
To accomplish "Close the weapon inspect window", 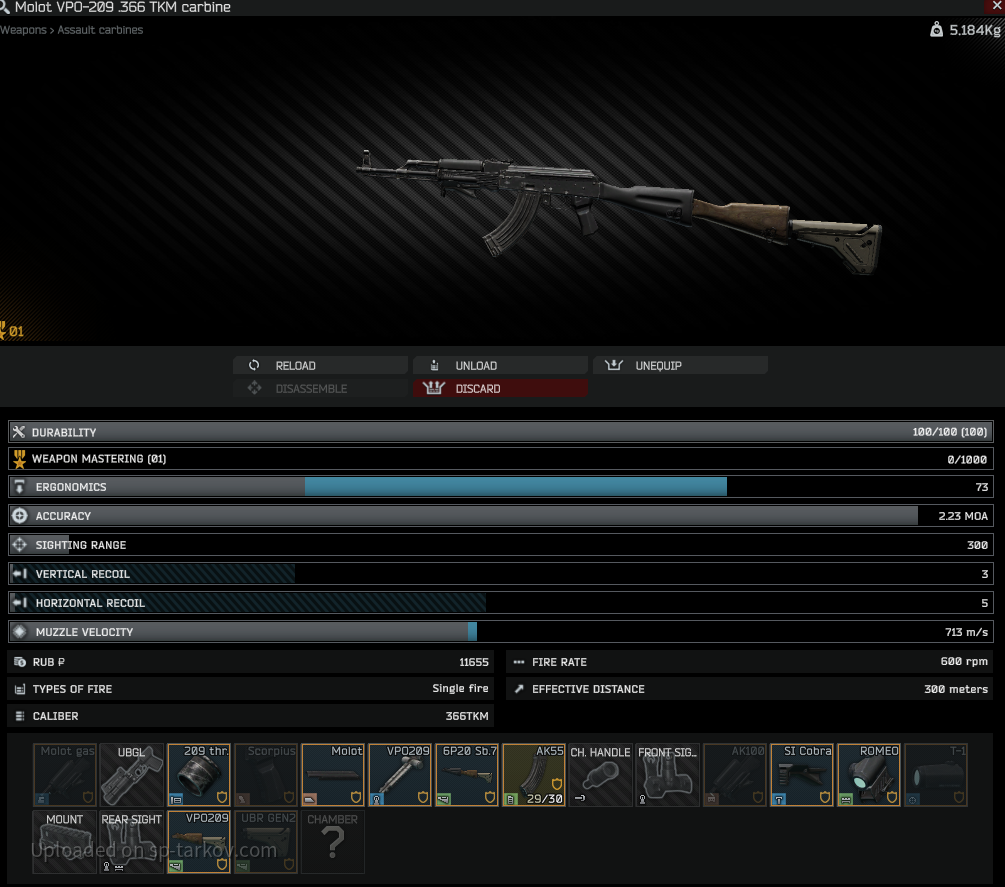I will pyautogui.click(x=997, y=6).
